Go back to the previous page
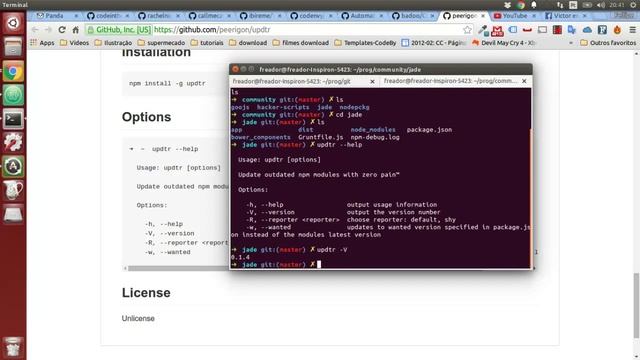This screenshot has height=360, width=640. (35, 30)
